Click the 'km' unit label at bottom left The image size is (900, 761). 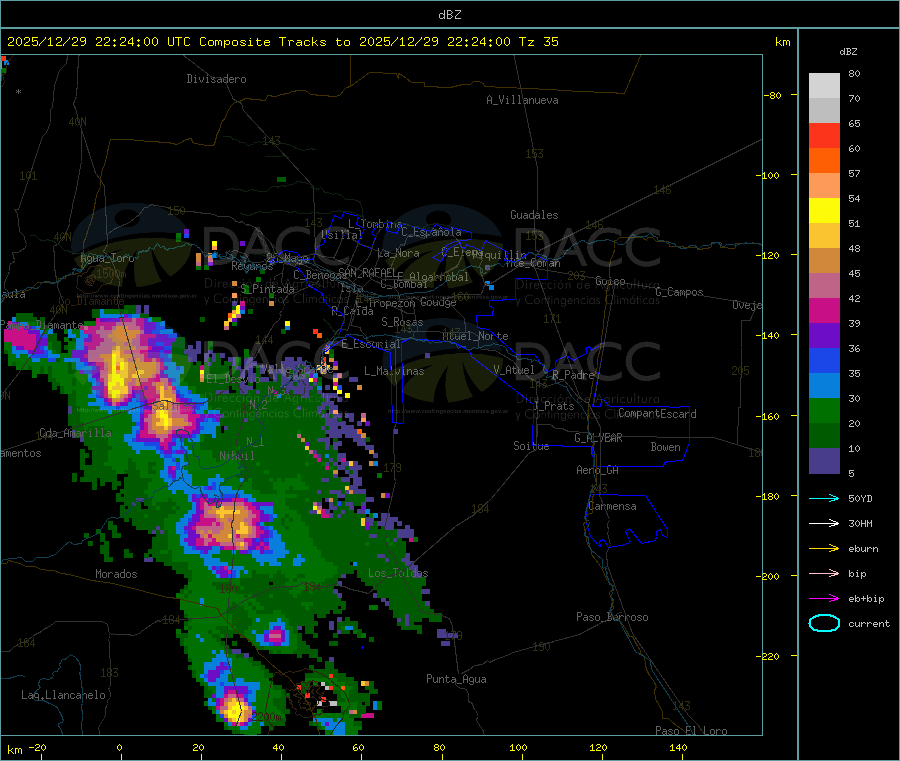(x=14, y=750)
